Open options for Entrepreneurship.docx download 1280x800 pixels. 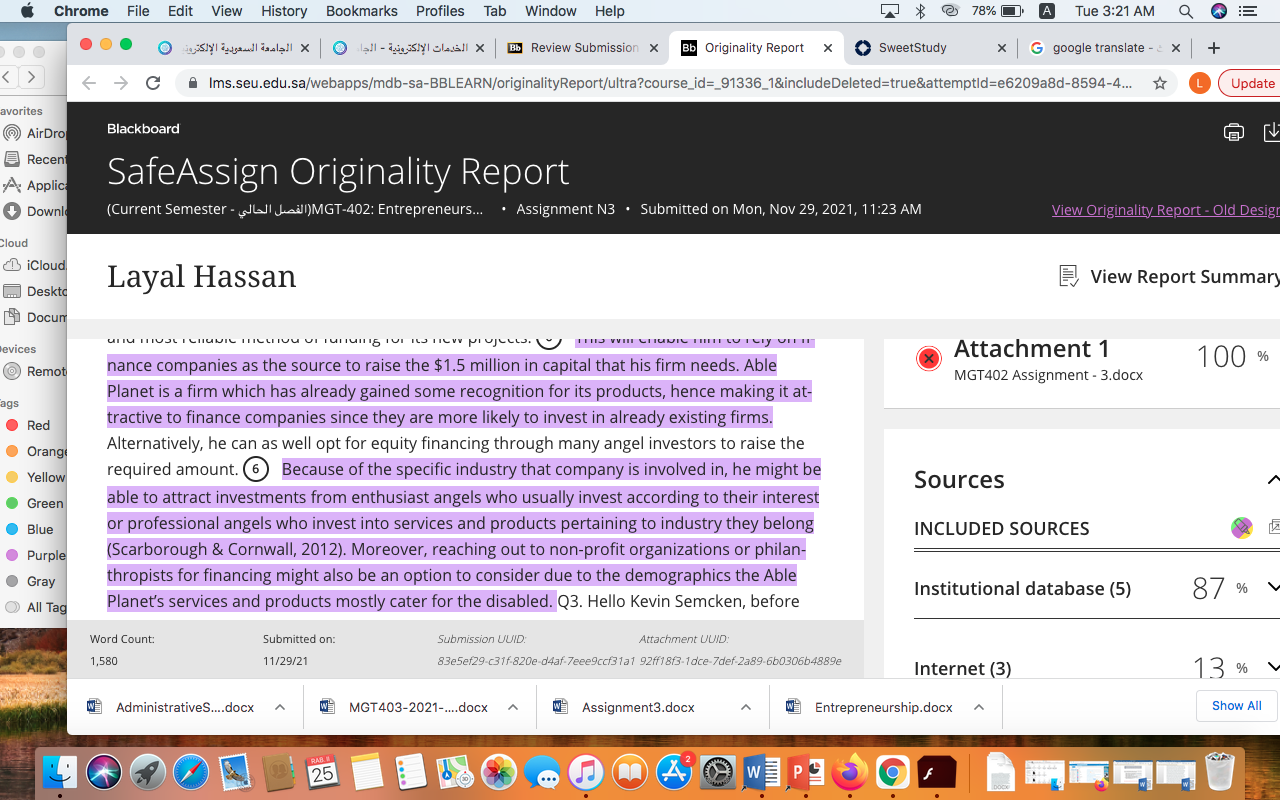pos(979,707)
